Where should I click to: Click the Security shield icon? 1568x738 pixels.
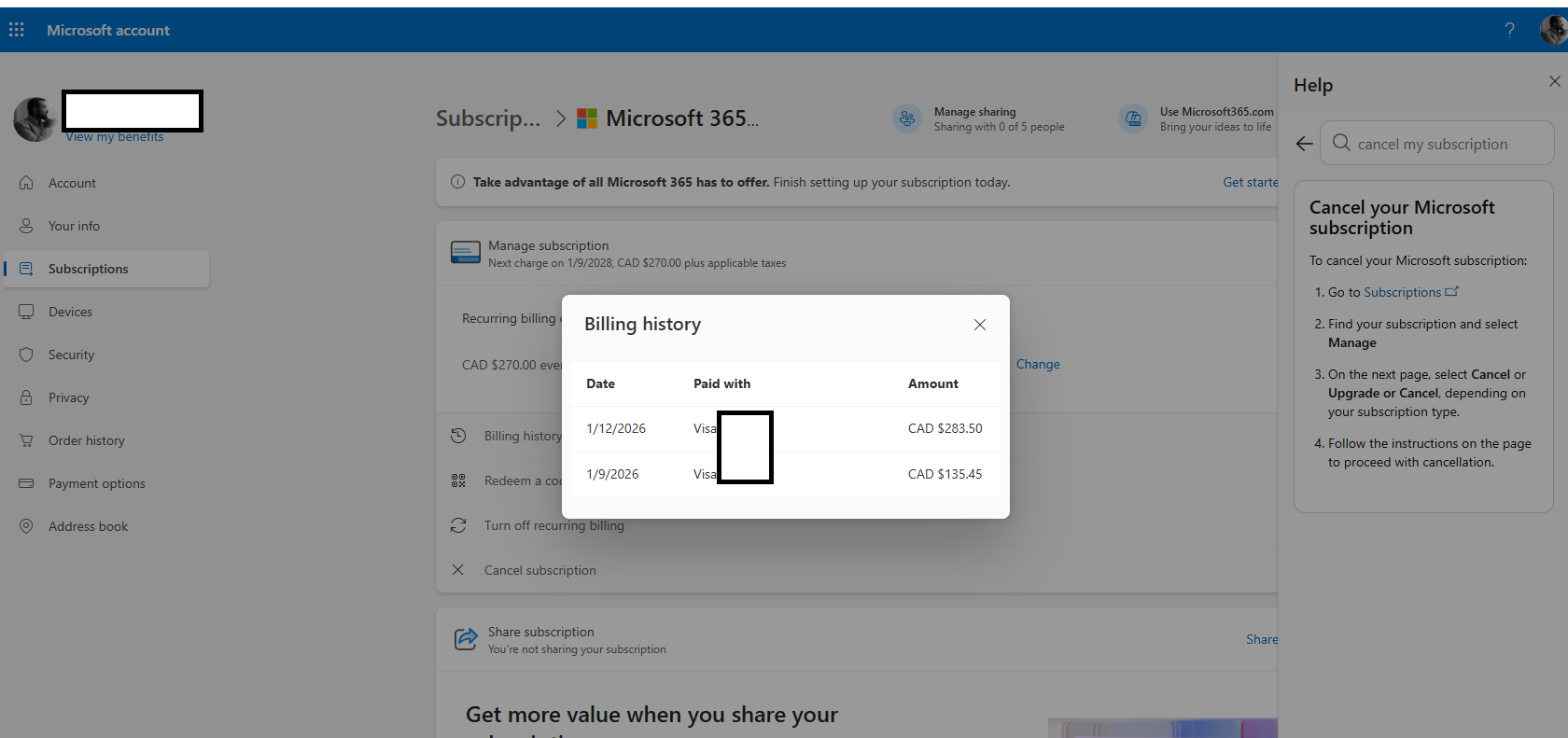click(26, 355)
